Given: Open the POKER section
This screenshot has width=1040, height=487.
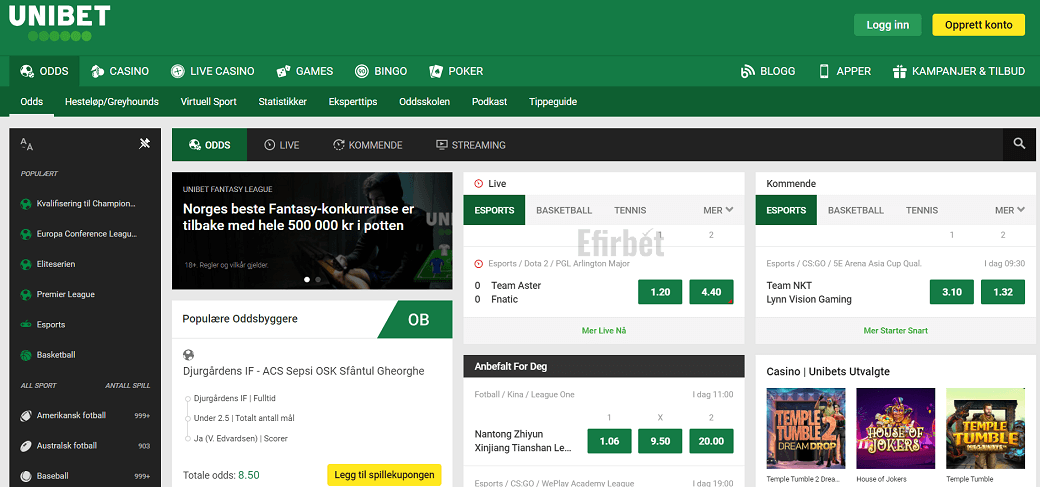Looking at the screenshot, I should [x=456, y=71].
